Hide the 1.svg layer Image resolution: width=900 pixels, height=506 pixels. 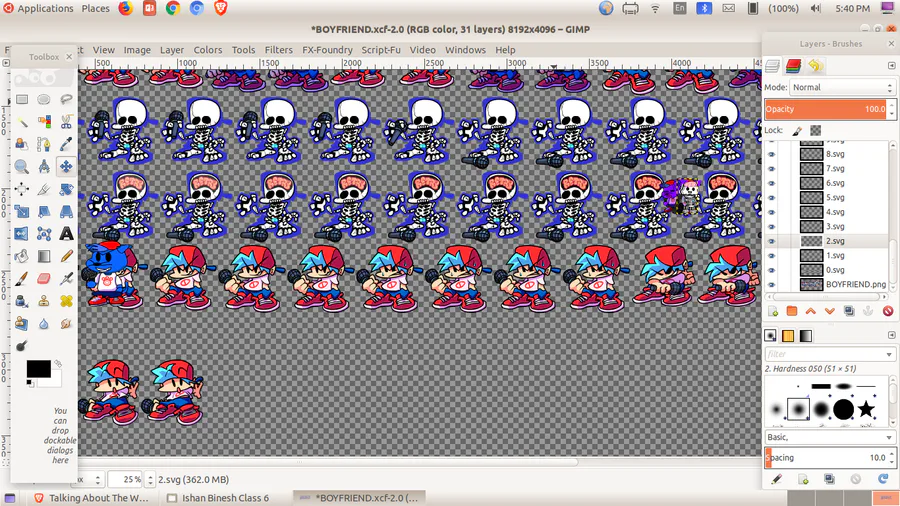click(771, 255)
